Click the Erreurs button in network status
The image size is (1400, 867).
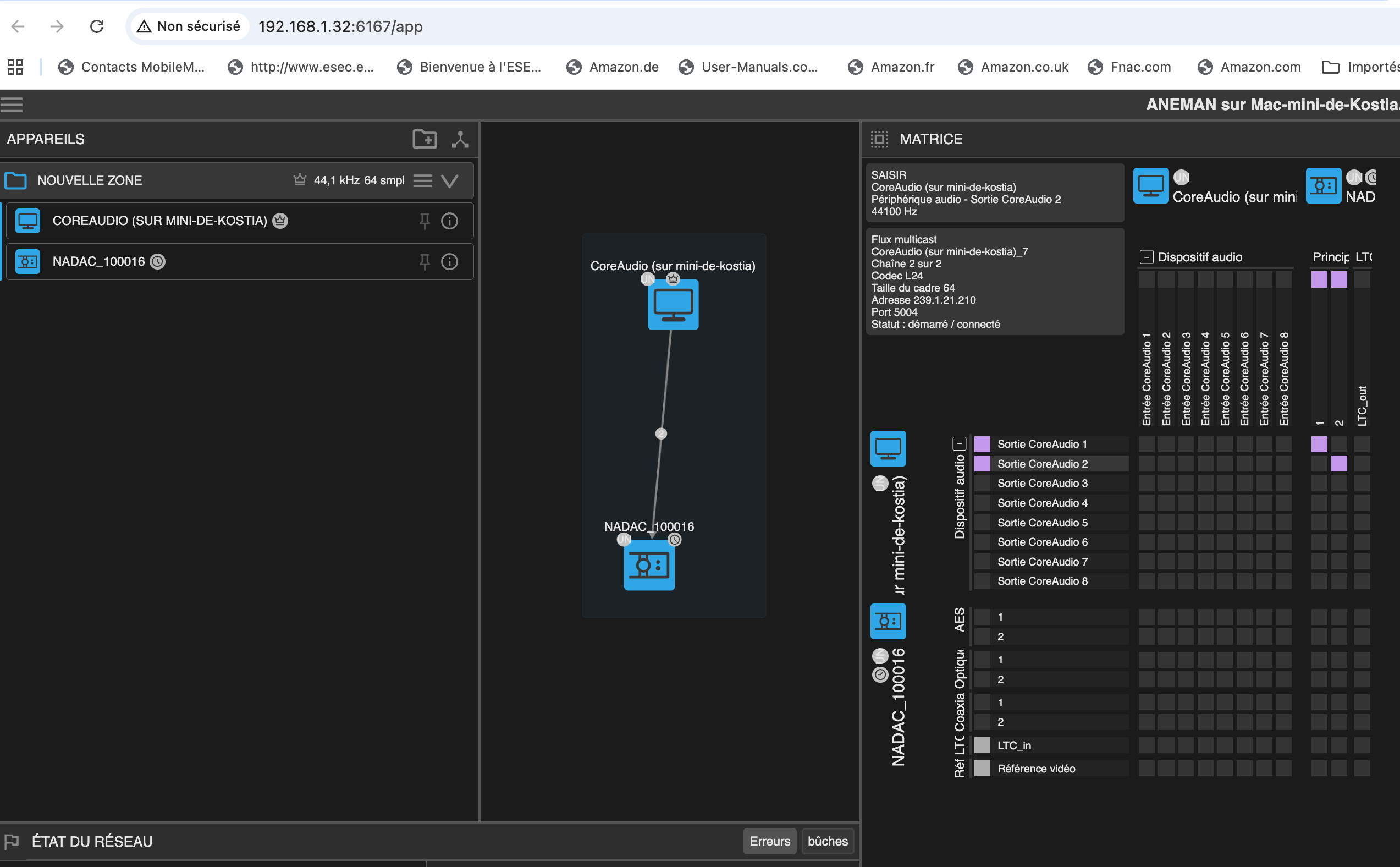769,841
